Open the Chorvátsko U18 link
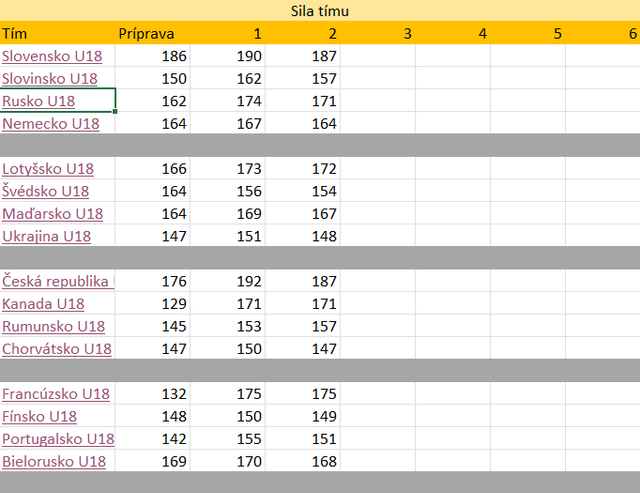 coord(57,349)
